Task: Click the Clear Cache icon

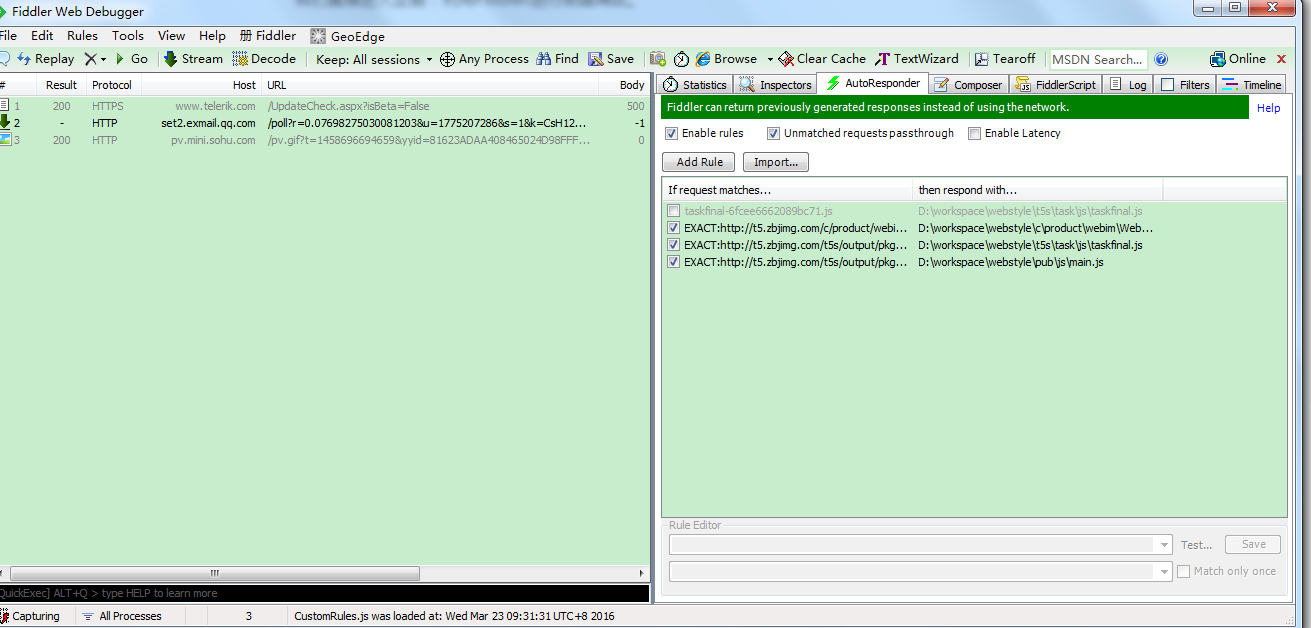Action: [786, 59]
